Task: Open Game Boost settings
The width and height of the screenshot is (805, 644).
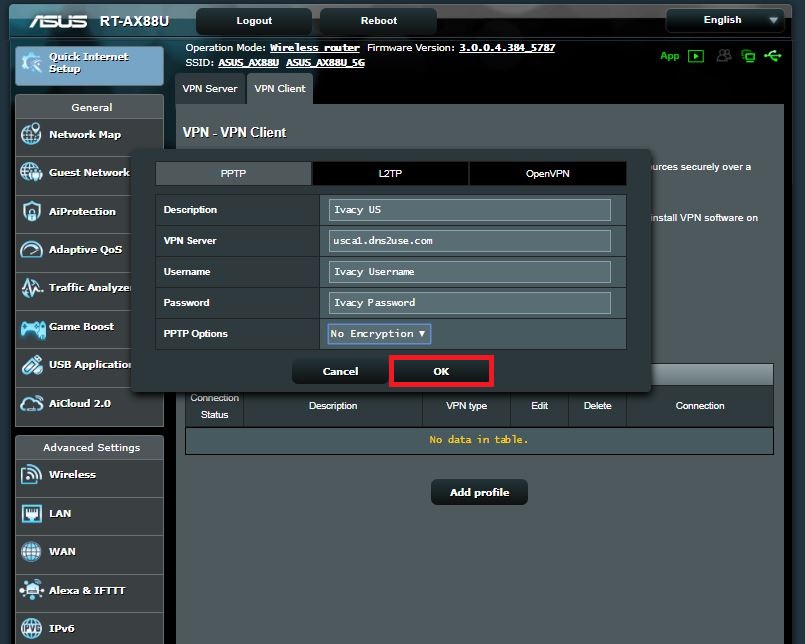Action: (x=70, y=327)
